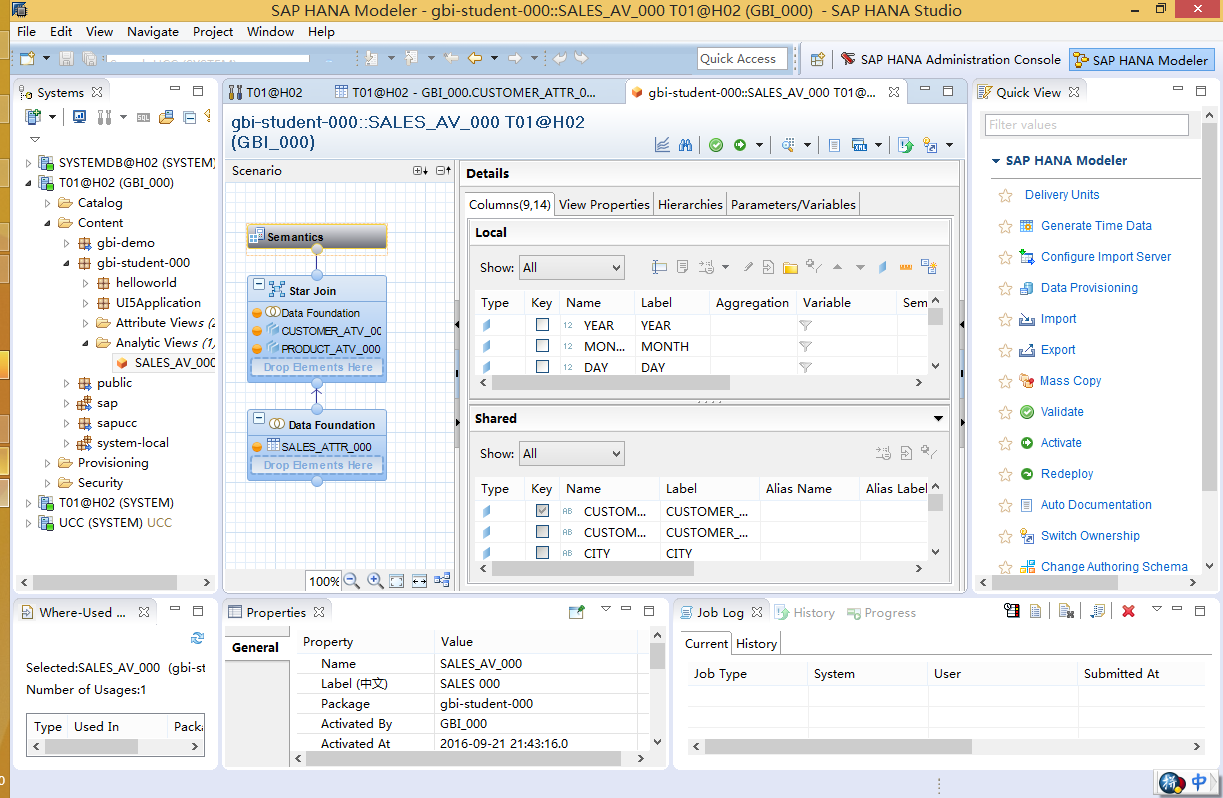The width and height of the screenshot is (1223, 798).
Task: Open SAP HANA Administration Console perspective
Action: [x=950, y=60]
